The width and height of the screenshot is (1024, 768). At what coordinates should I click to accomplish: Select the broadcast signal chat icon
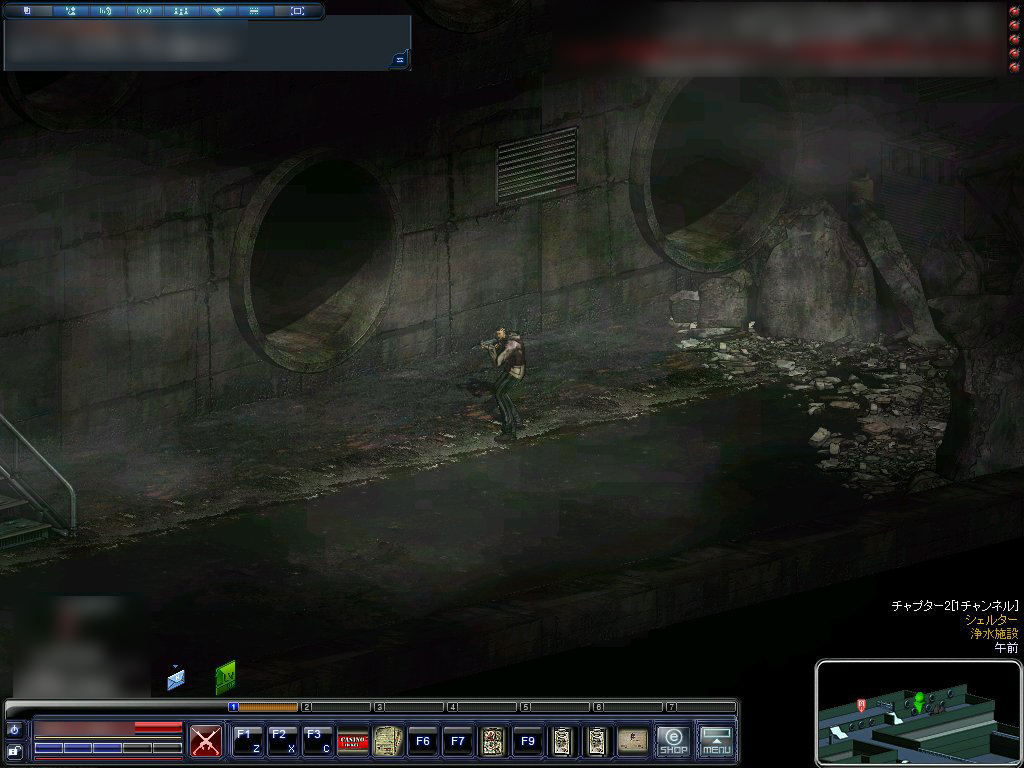click(144, 10)
